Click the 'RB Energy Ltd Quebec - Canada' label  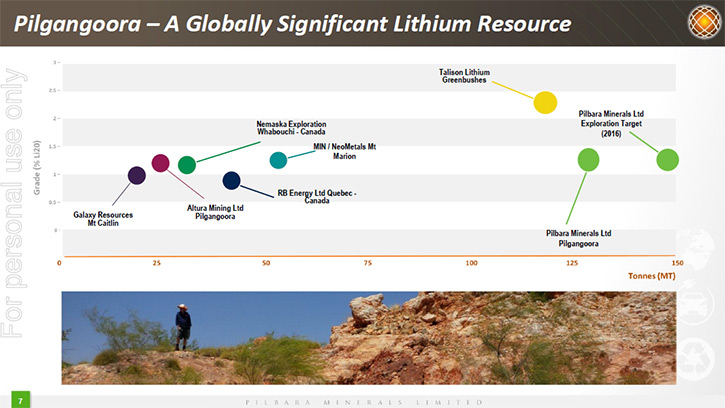[x=317, y=197]
